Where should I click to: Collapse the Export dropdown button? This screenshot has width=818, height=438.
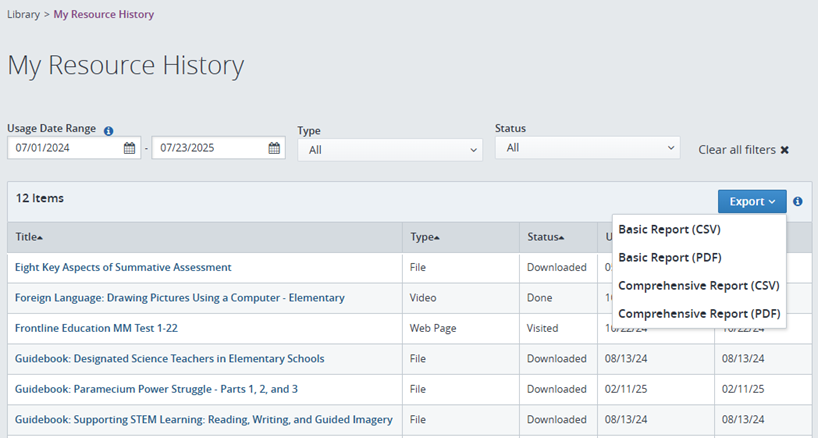point(752,201)
